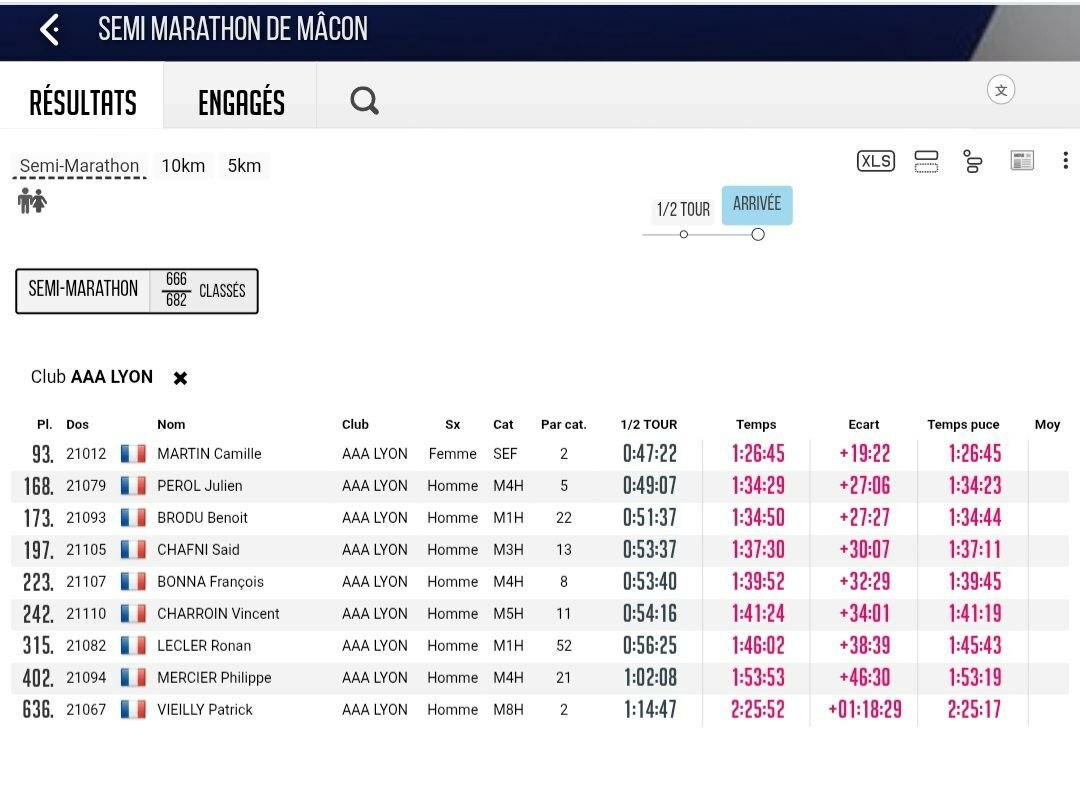Open VIEILLY Patrick's result row

click(x=540, y=710)
